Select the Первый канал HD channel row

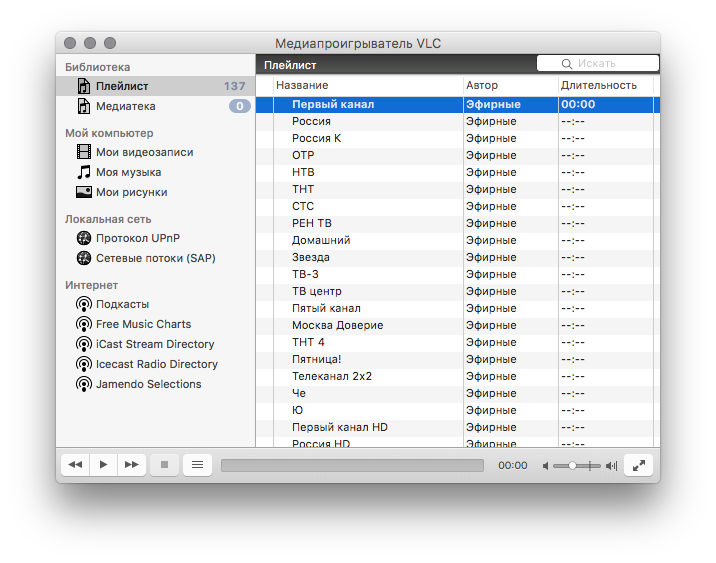click(x=458, y=427)
